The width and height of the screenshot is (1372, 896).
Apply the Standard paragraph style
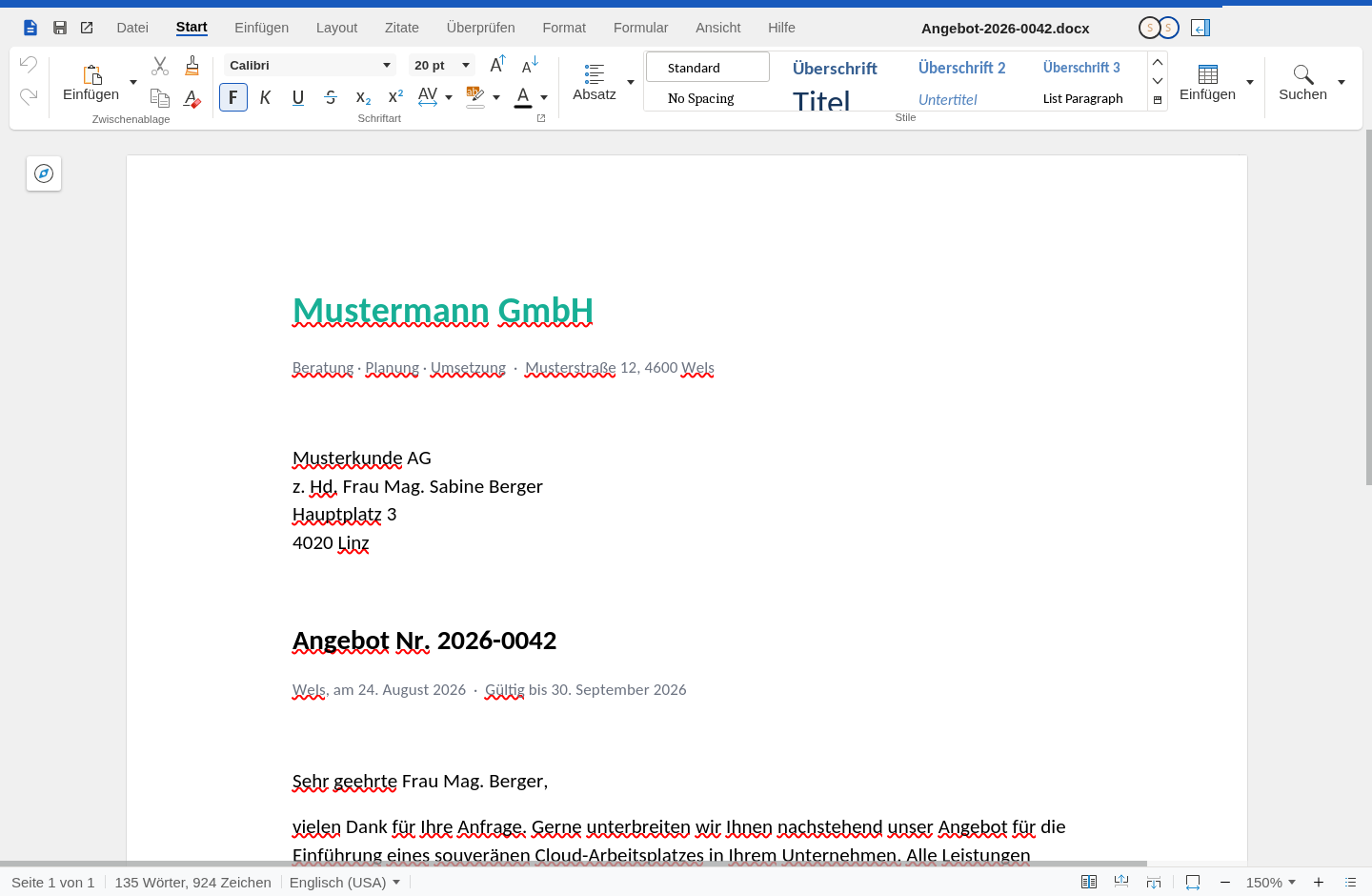point(708,67)
